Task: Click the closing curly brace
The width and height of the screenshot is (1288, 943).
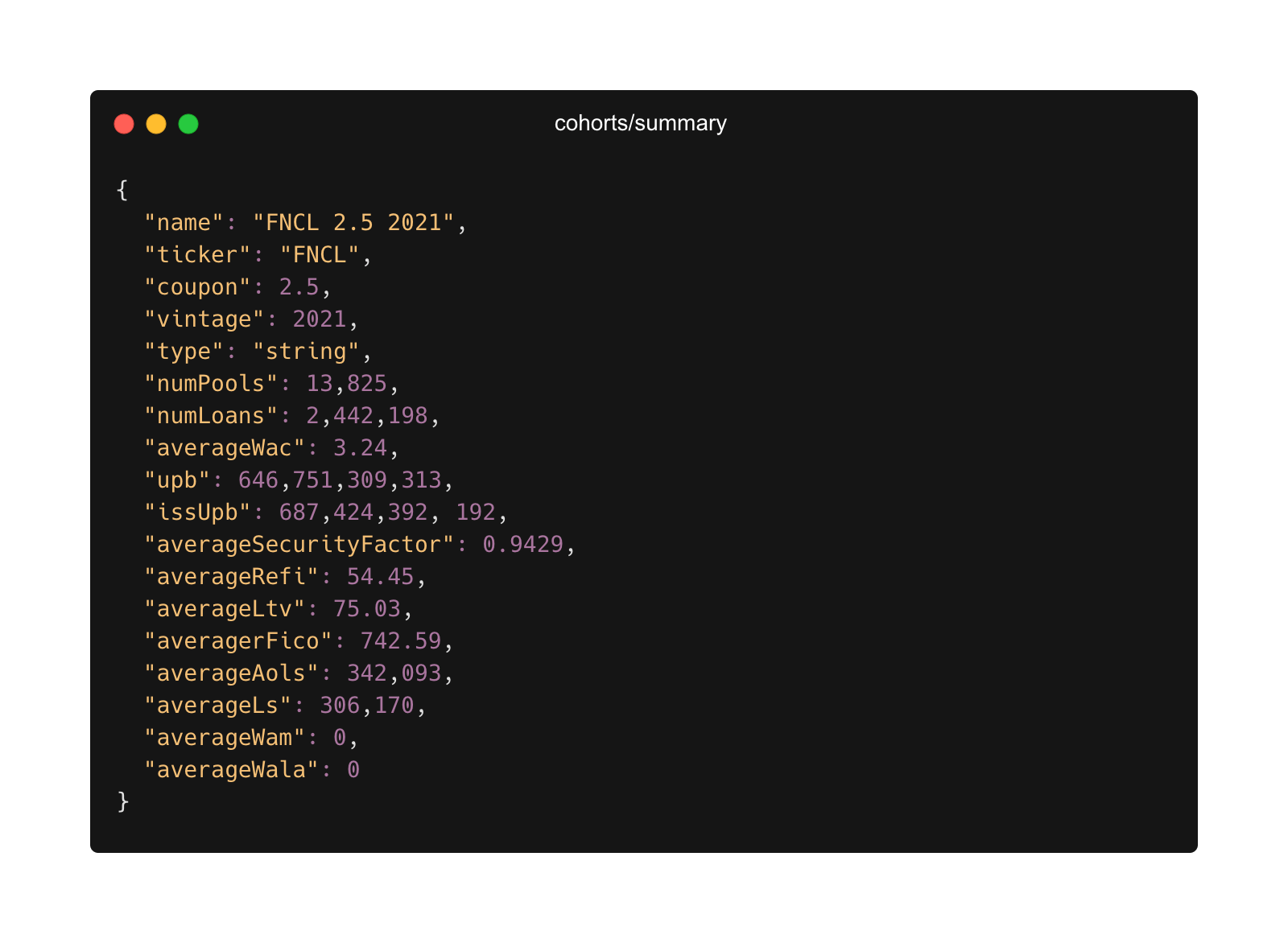Action: (122, 801)
